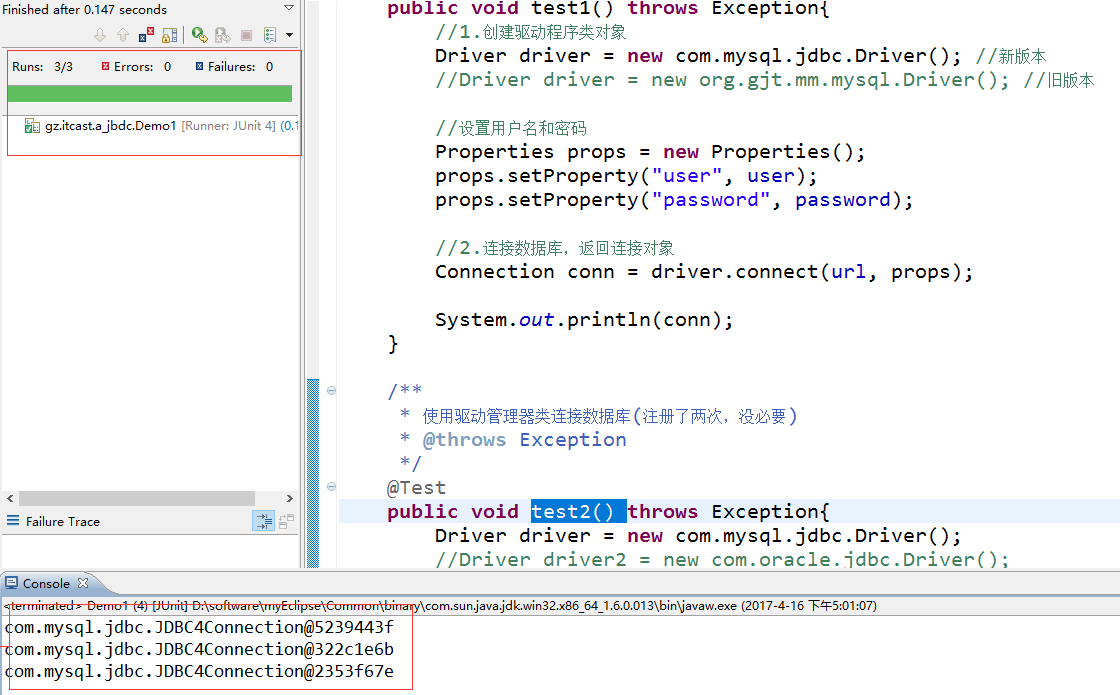The height and width of the screenshot is (695, 1120).
Task: Click '@Test' annotation above test2
Action: pos(416,488)
